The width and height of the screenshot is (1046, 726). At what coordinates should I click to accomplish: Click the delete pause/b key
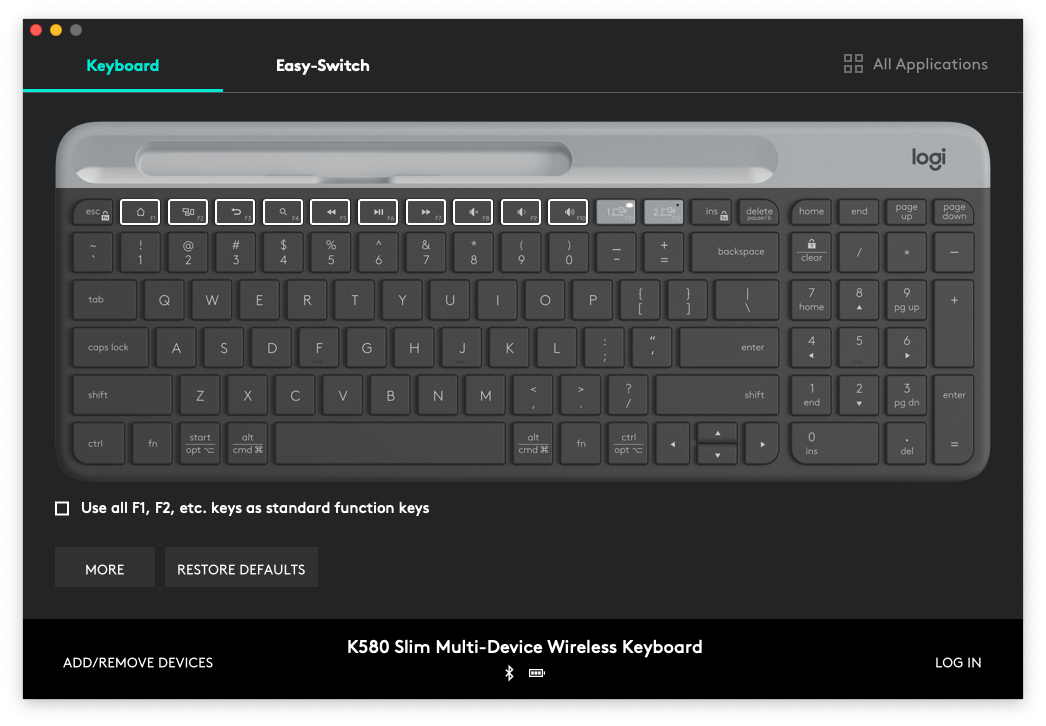(759, 212)
